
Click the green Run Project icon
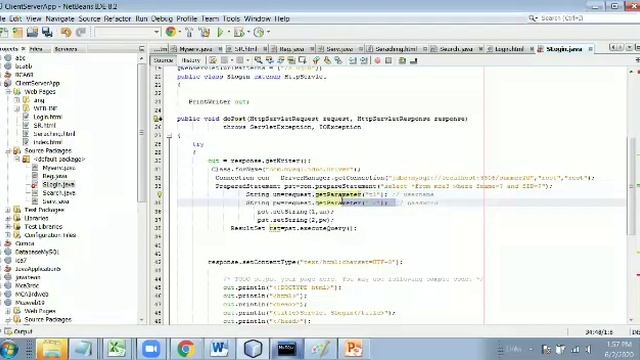pos(220,32)
